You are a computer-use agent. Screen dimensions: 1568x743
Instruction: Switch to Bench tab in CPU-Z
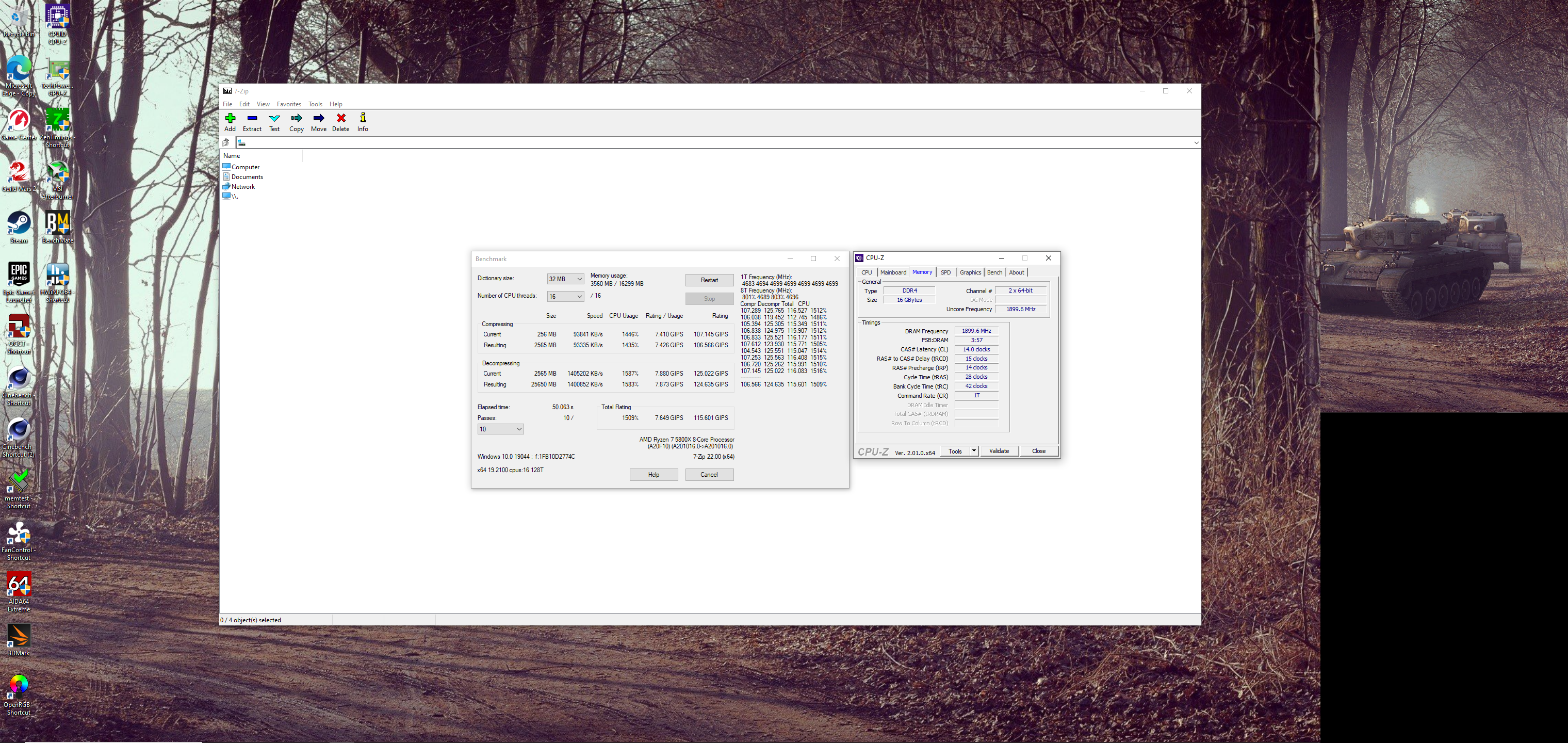pyautogui.click(x=994, y=273)
